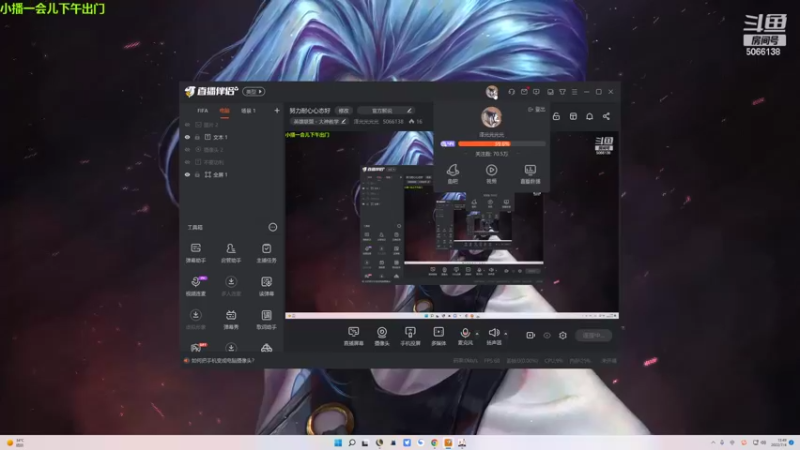The width and height of the screenshot is (800, 450).
Task: Open the phone-as-webcam help tip link
Action: [222, 361]
